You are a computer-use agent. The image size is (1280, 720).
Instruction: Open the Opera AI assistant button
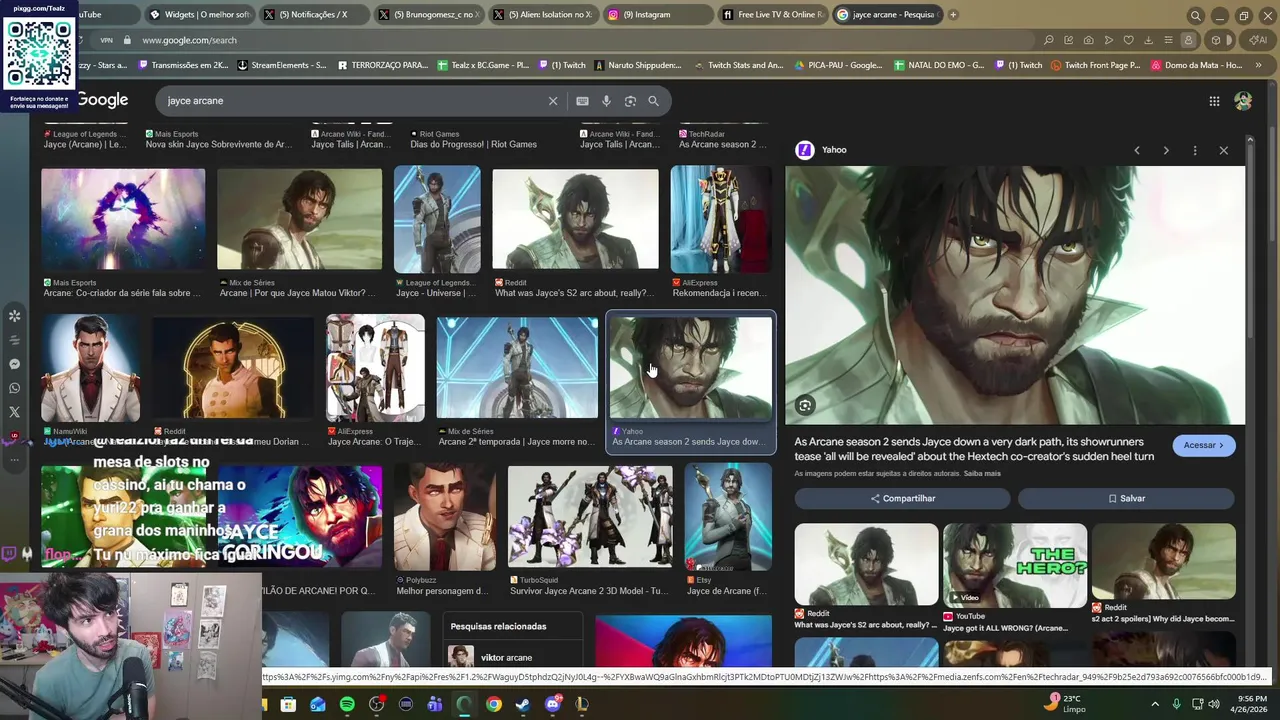tap(1257, 40)
